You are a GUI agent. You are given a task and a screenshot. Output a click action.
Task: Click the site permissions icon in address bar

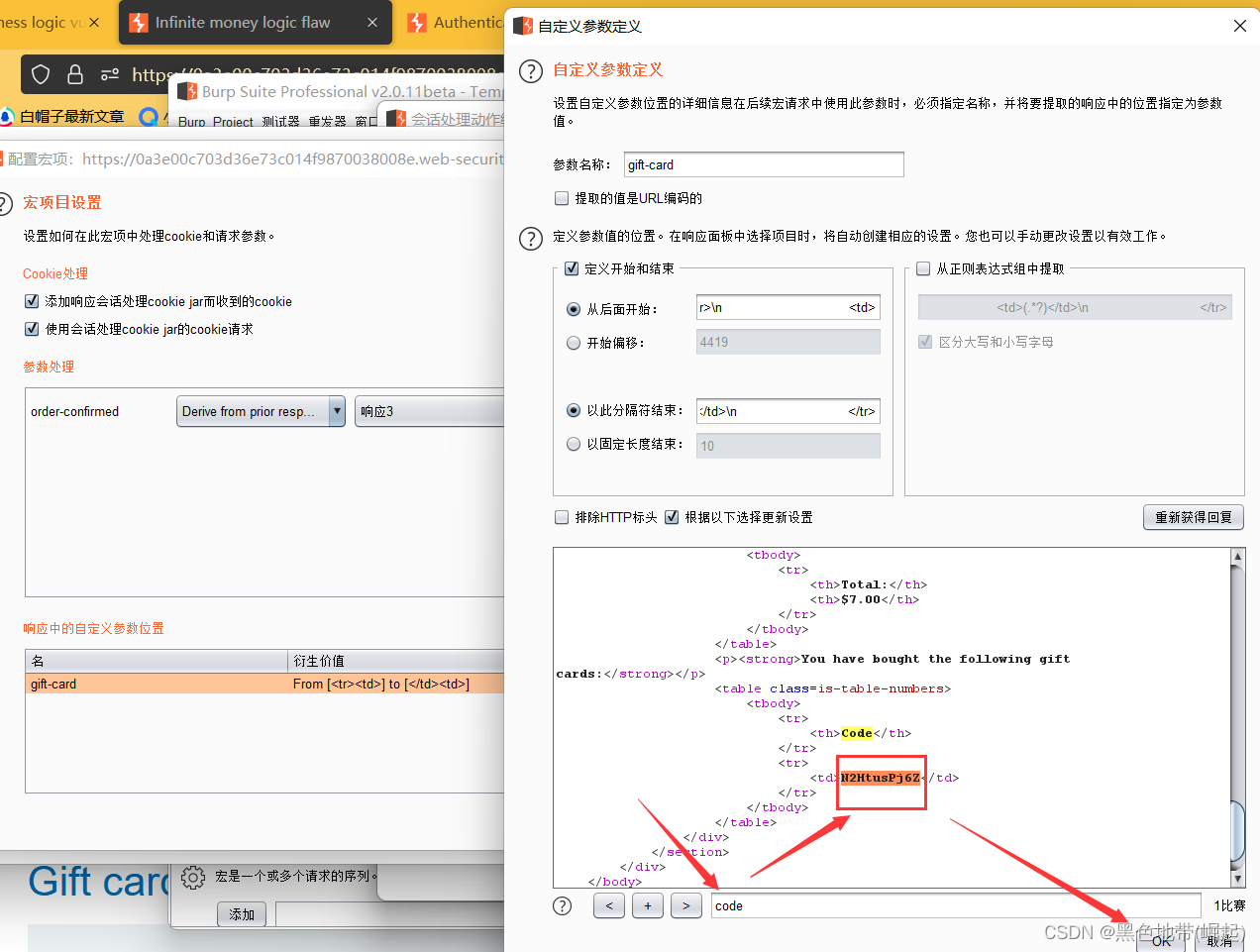[x=110, y=74]
